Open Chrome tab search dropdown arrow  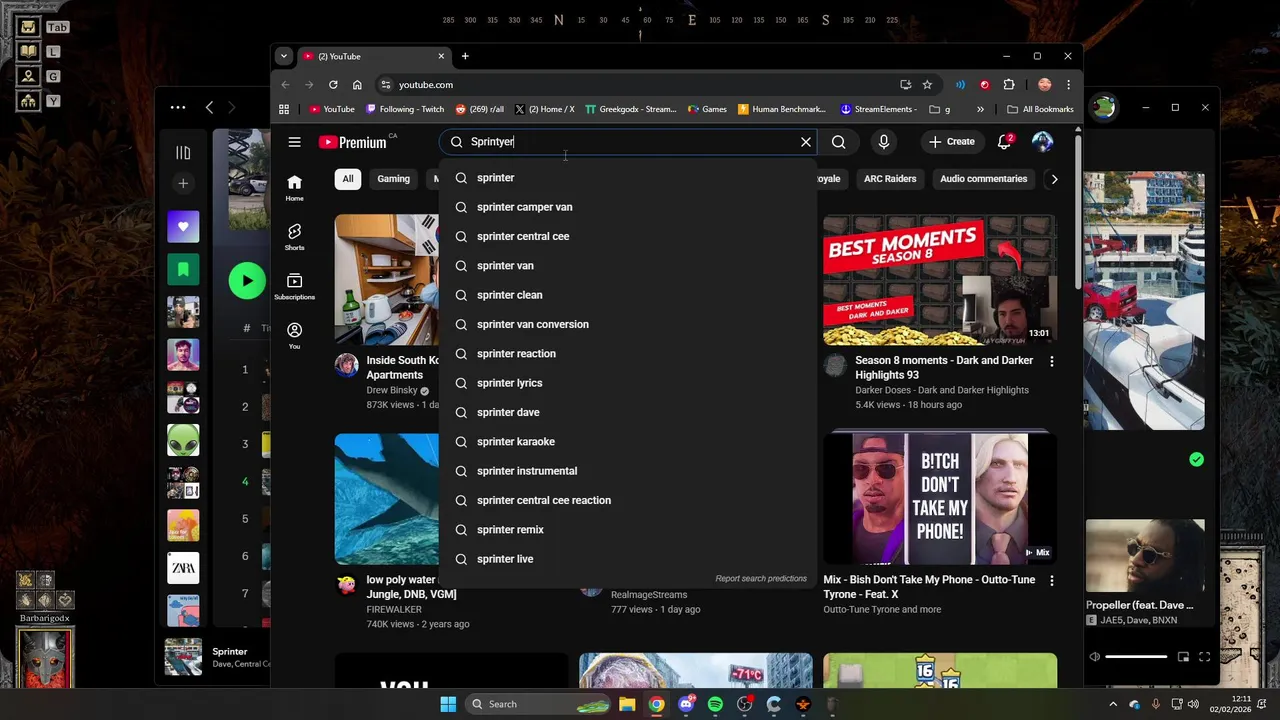(x=284, y=56)
